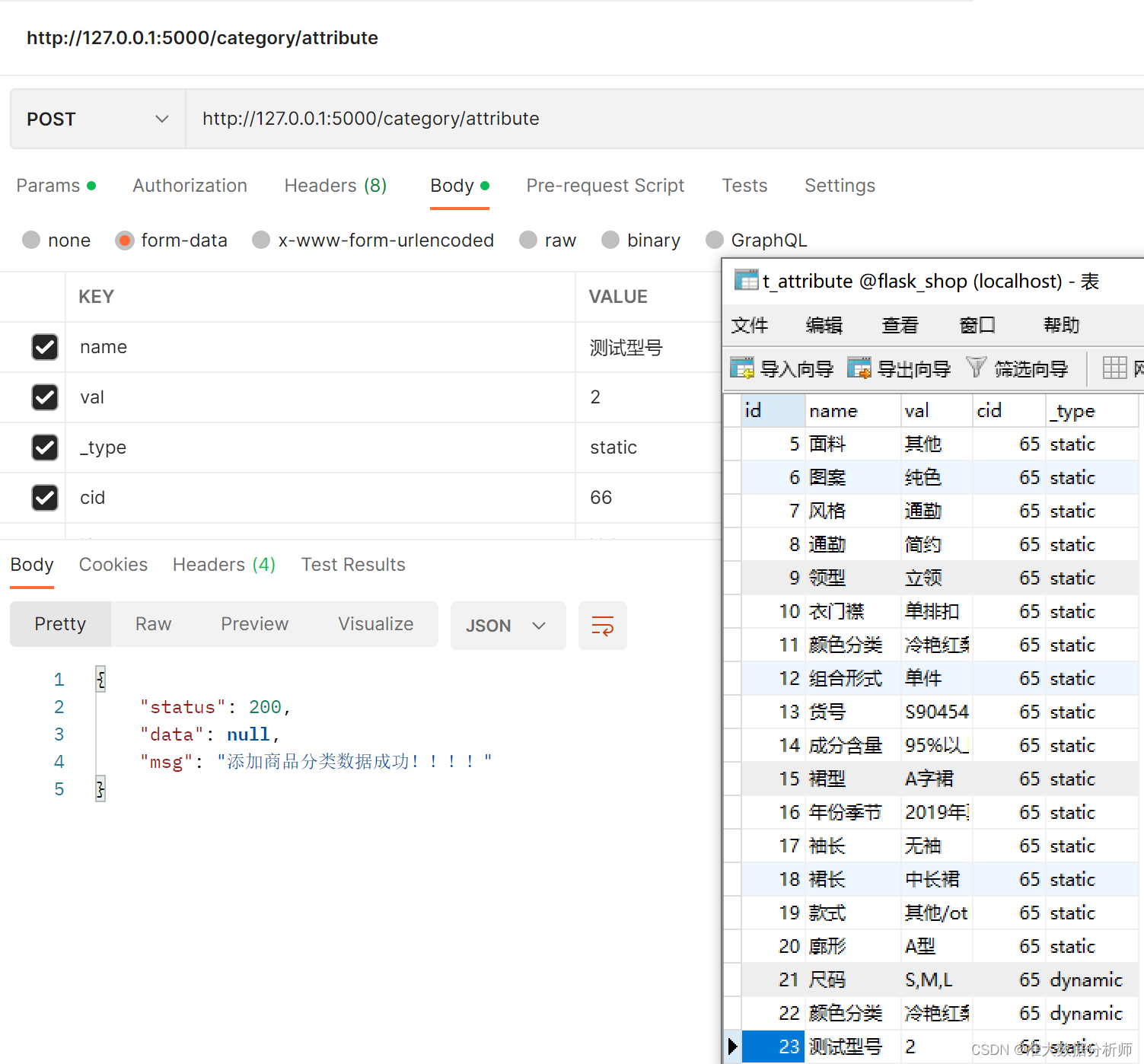
Task: Switch to response Headers (4) tab
Action: tap(224, 565)
